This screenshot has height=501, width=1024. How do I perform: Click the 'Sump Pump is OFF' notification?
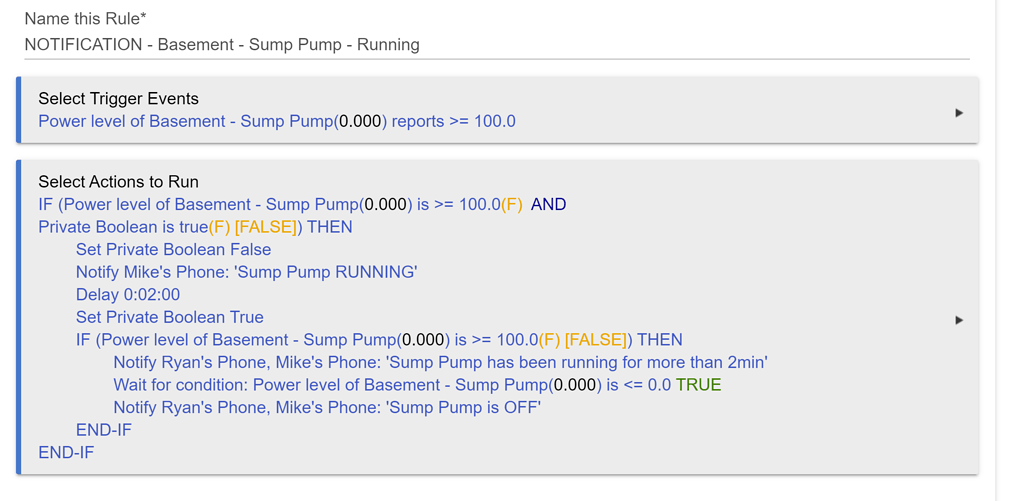(327, 407)
